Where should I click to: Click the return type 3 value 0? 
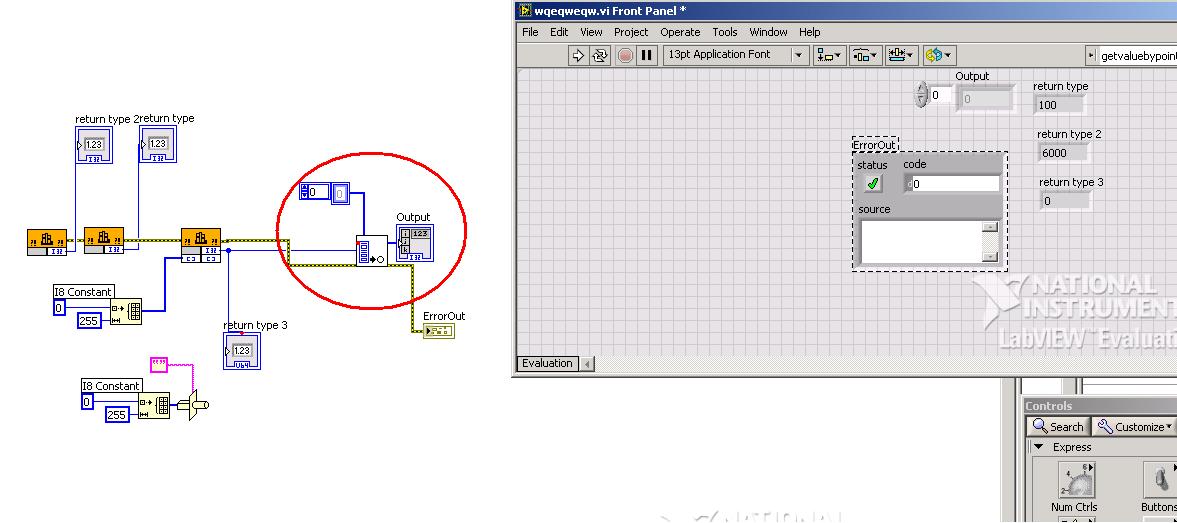click(x=1064, y=201)
